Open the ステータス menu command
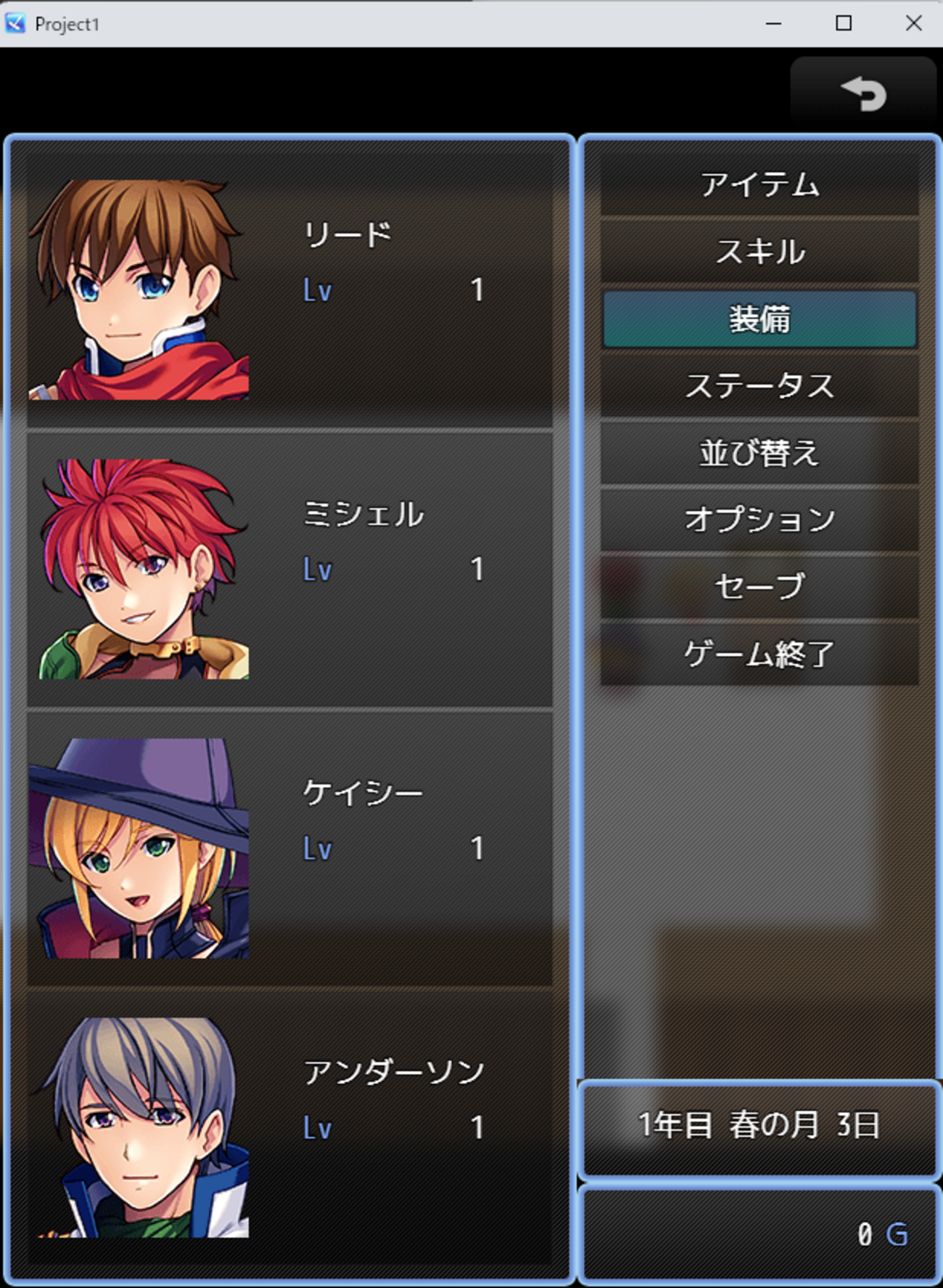This screenshot has width=943, height=1288. (759, 386)
